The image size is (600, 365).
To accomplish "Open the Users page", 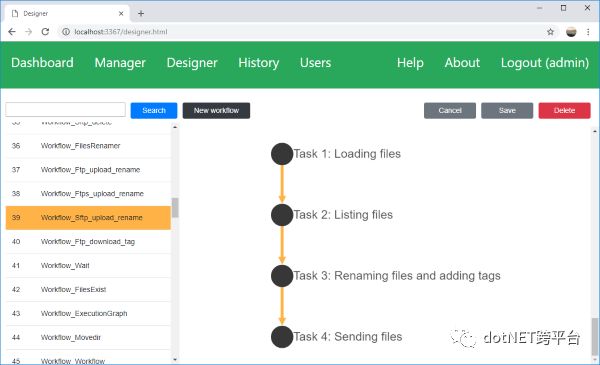I will 315,63.
